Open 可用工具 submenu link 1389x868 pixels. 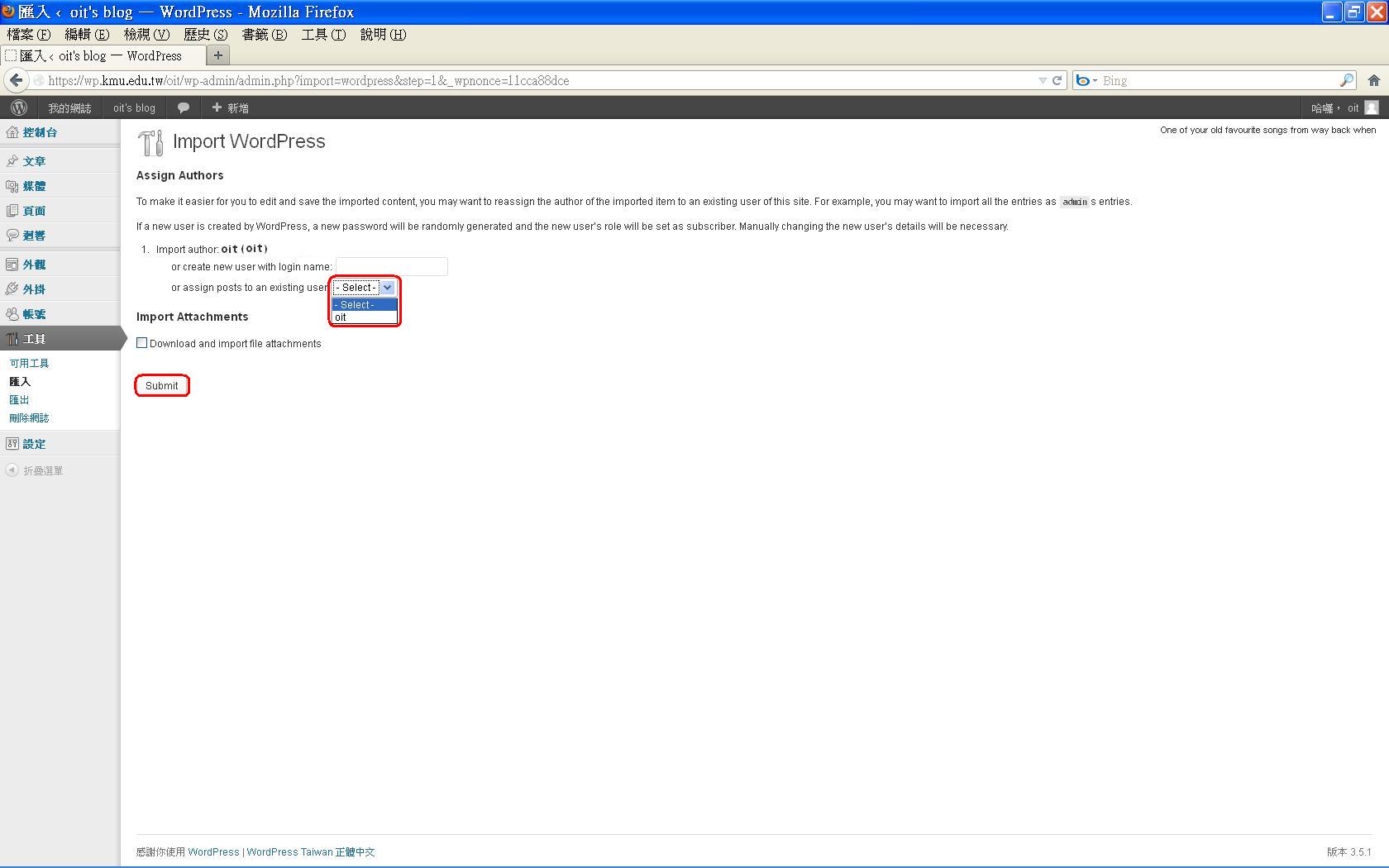click(29, 364)
